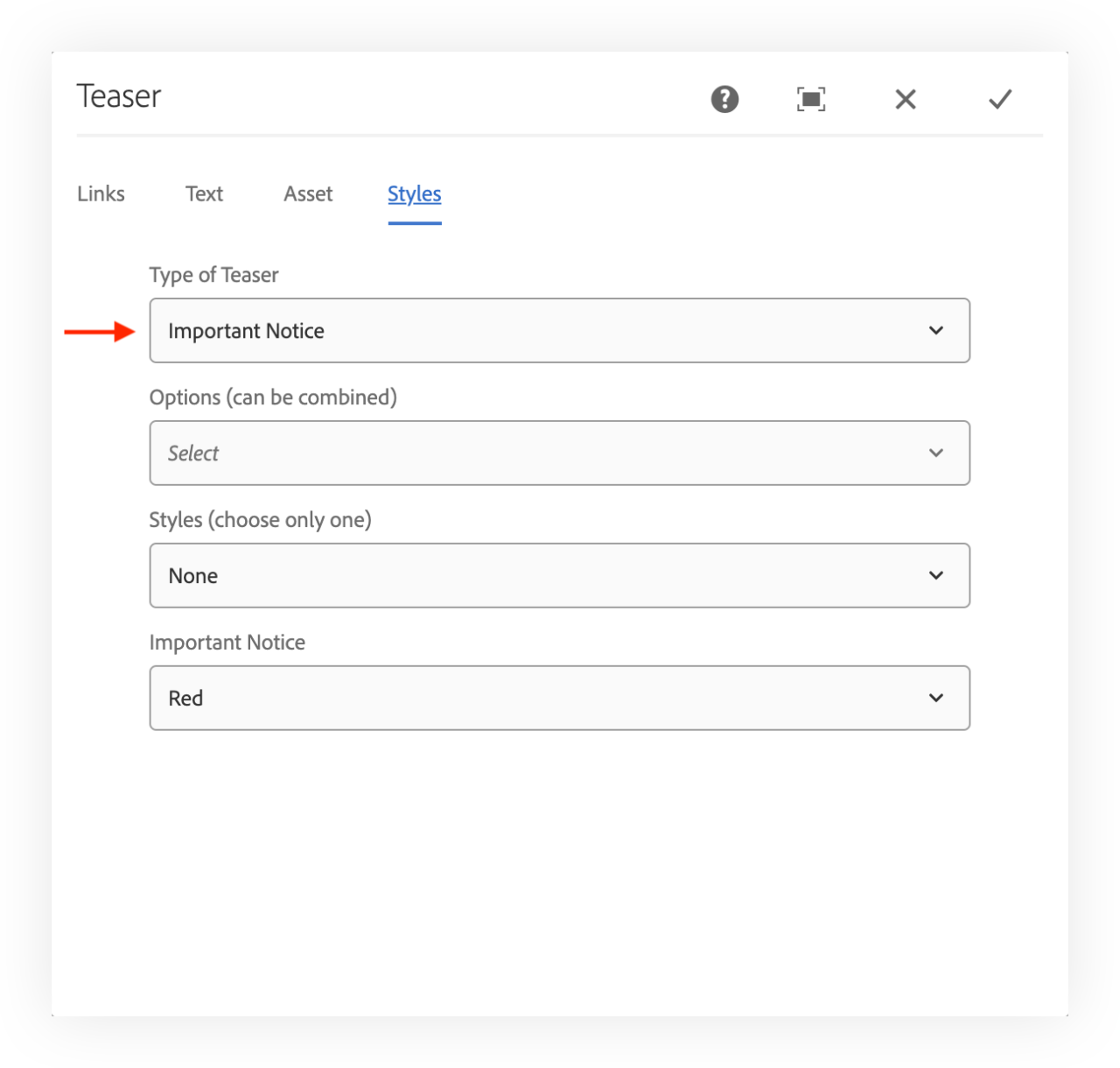Expand the chevron beside Important Notice teaser type
1120x1068 pixels.
point(936,331)
